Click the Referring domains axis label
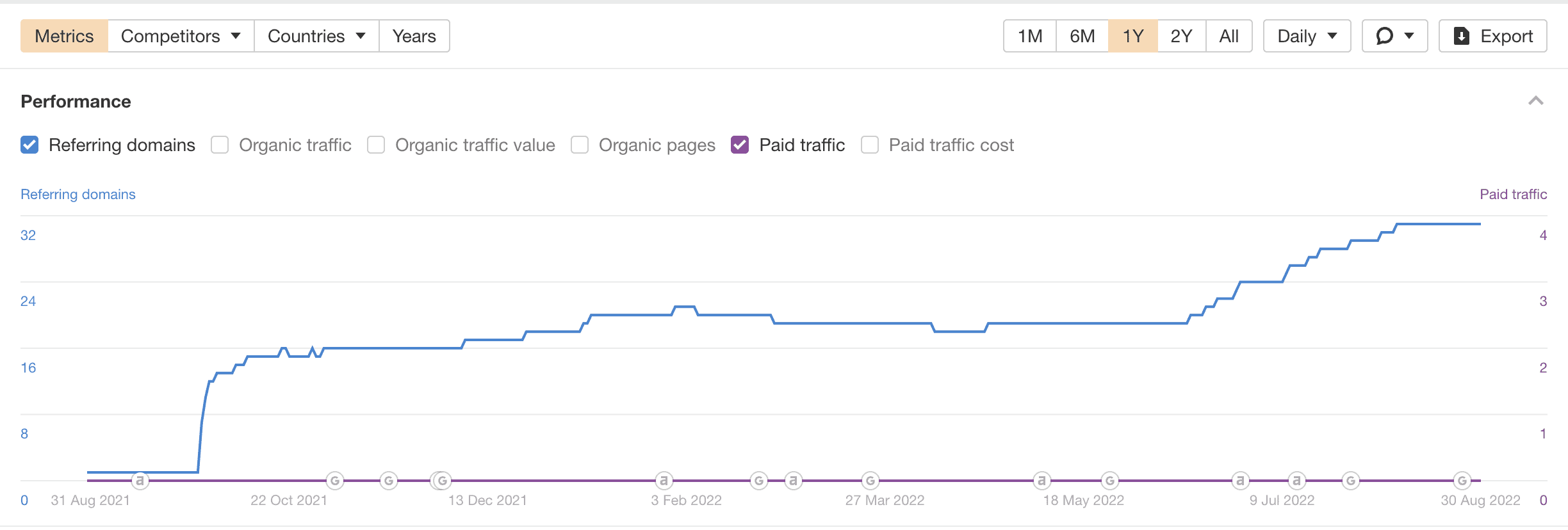This screenshot has height=530, width=1568. [78, 194]
